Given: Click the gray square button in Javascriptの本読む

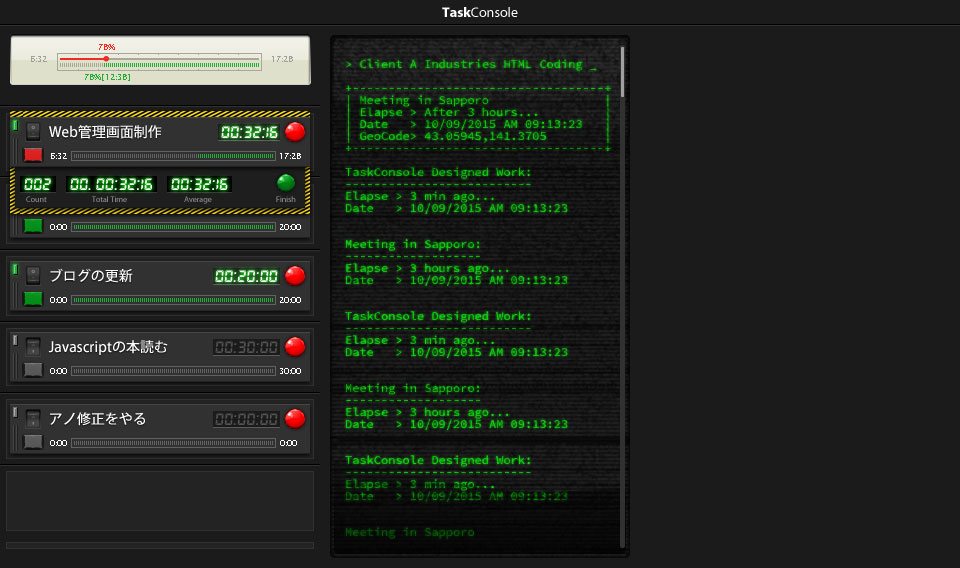Looking at the screenshot, I should click(33, 370).
